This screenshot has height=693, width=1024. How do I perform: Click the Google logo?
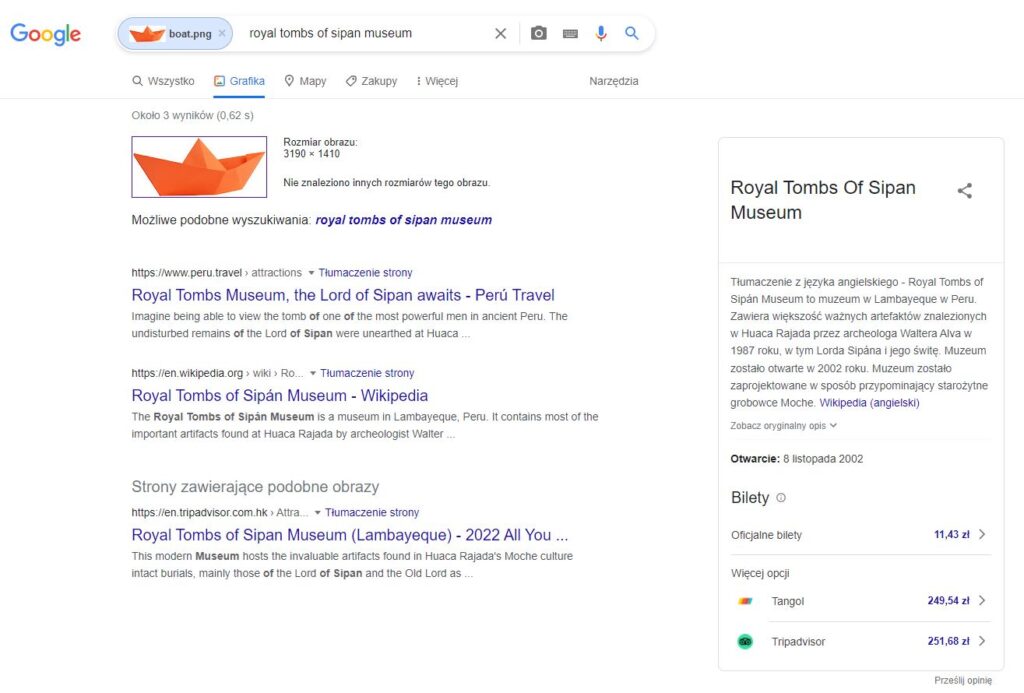tap(45, 33)
